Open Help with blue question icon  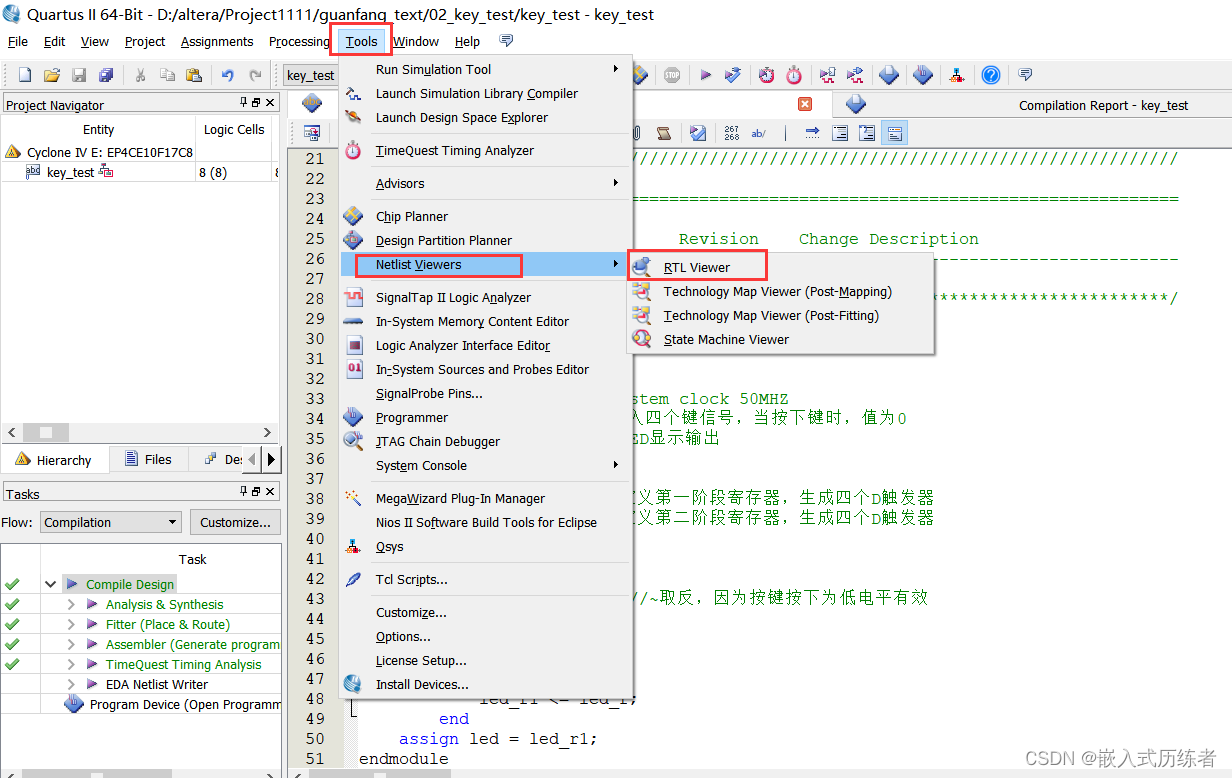click(x=990, y=75)
